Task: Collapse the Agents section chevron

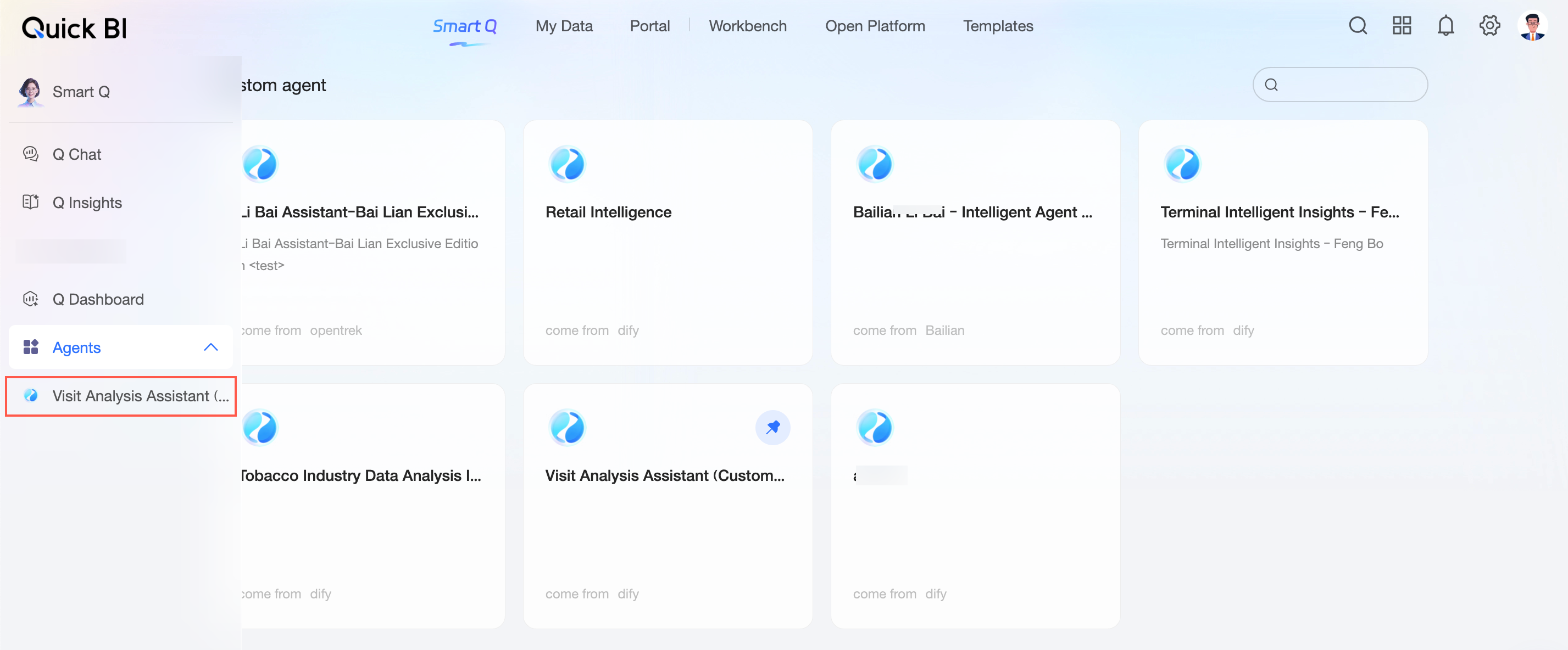Action: [210, 347]
